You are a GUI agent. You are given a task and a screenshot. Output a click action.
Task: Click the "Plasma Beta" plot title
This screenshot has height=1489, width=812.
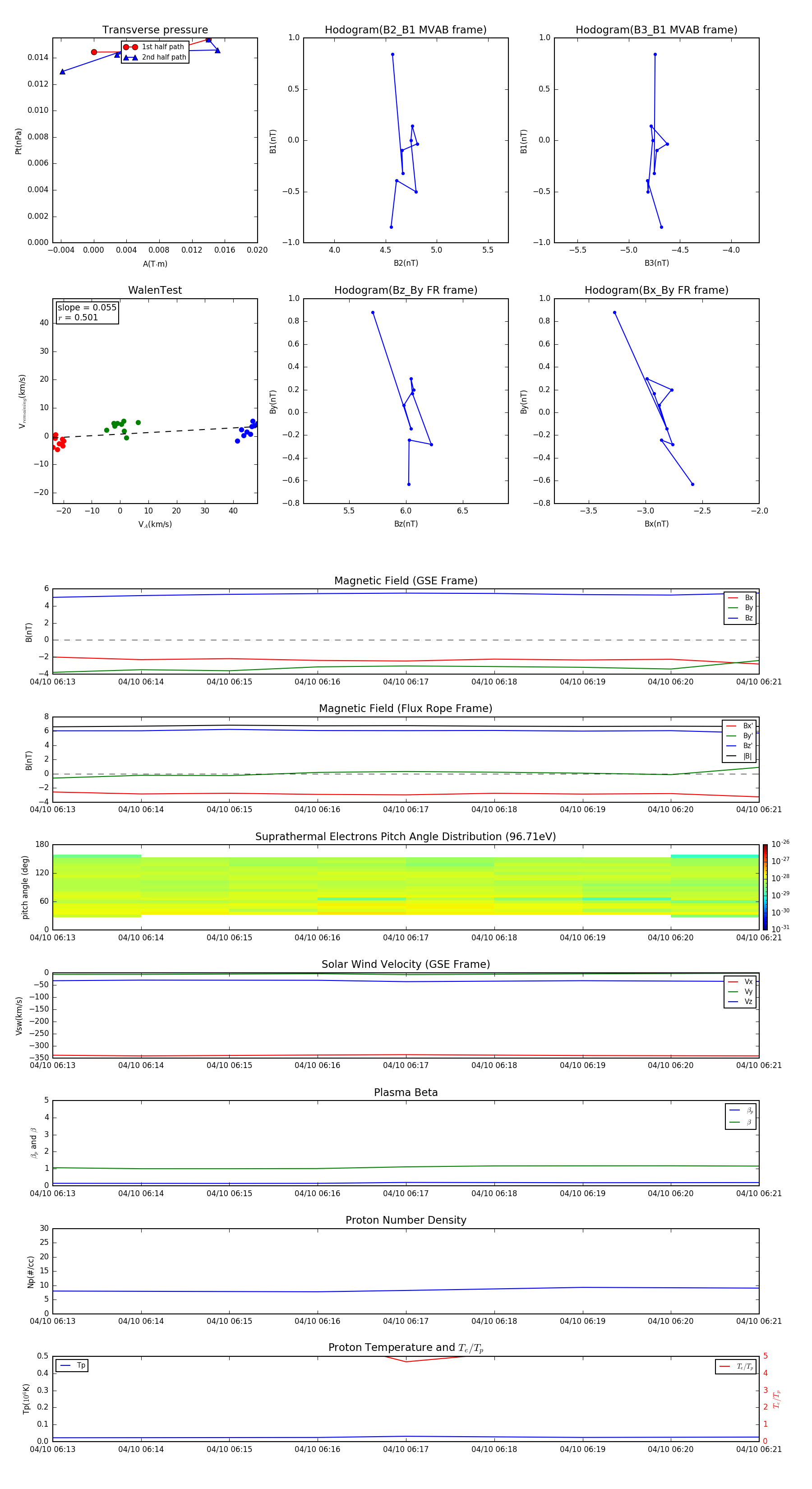(x=406, y=1092)
